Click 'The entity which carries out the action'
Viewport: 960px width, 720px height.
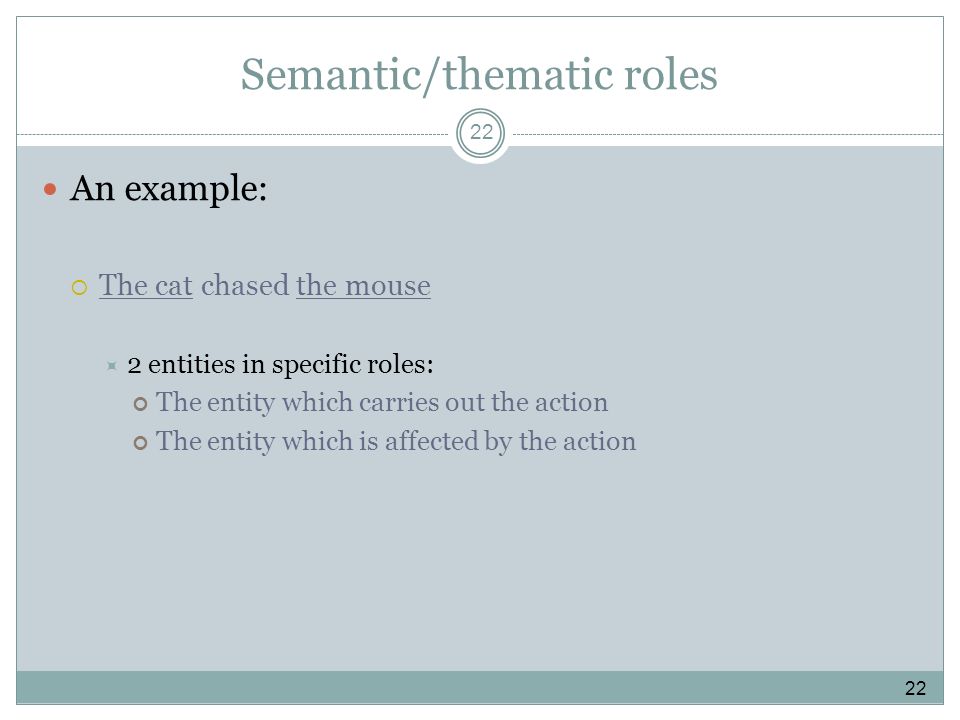382,402
